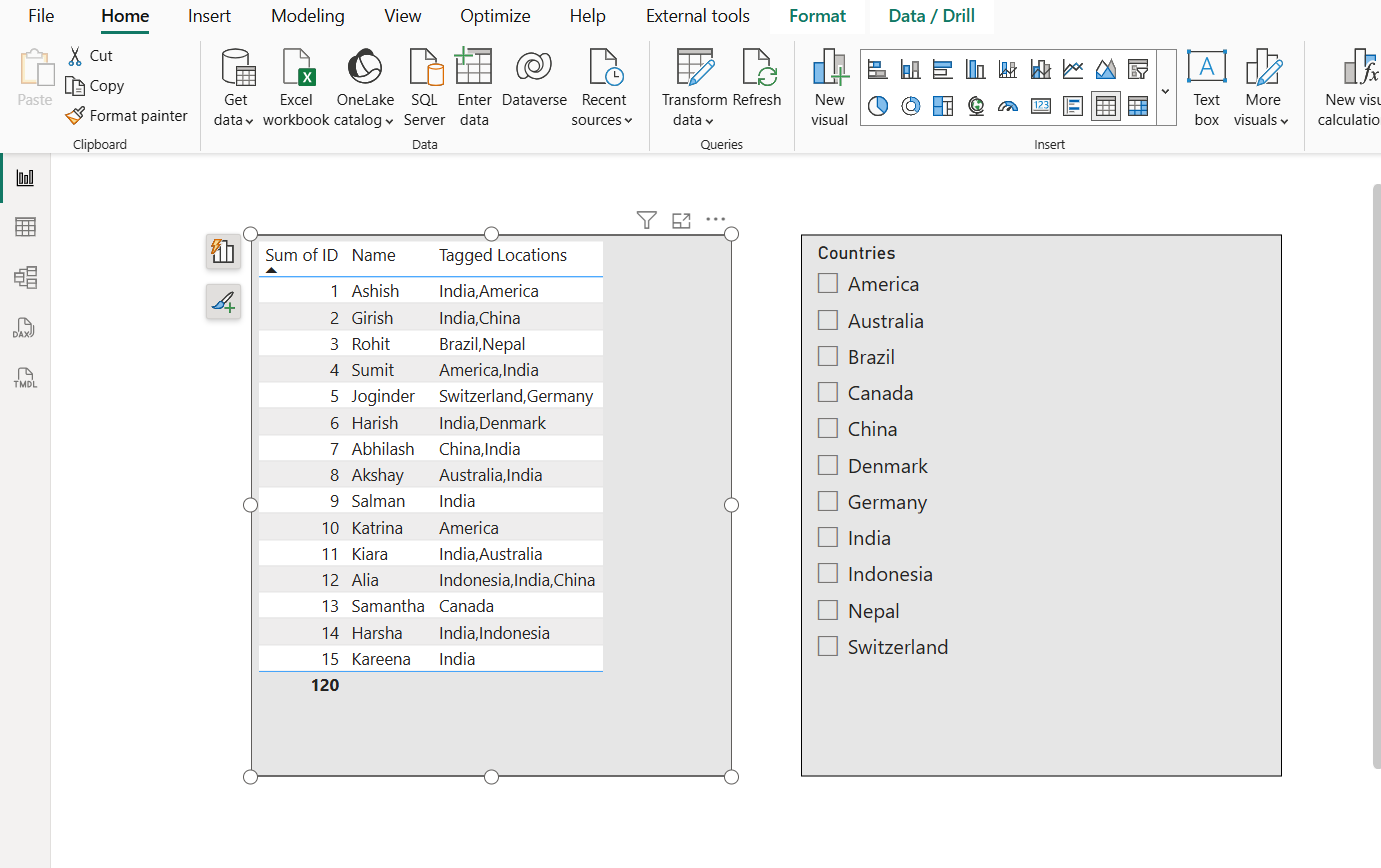Check Germany in the Countries list

827,501
